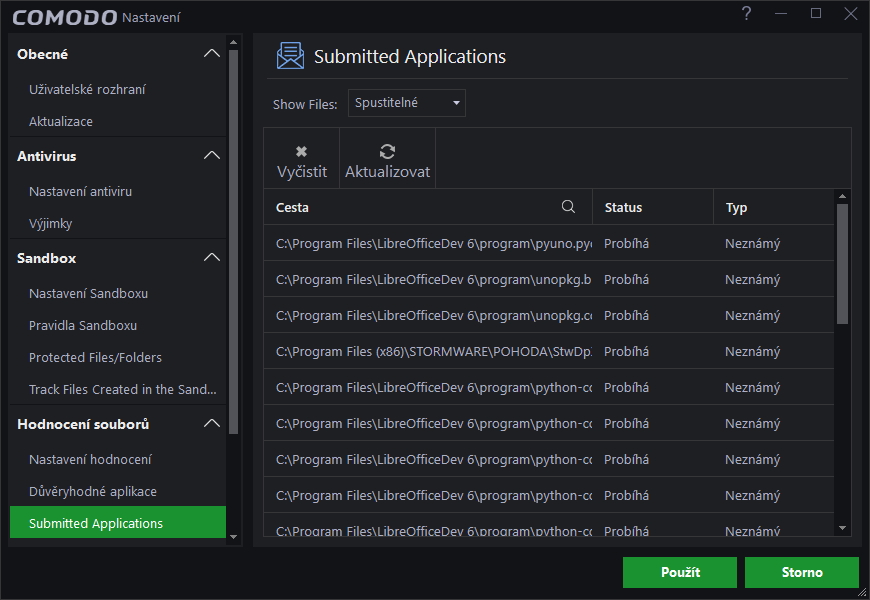The height and width of the screenshot is (600, 870).
Task: Collapse the Obecné section
Action: coord(211,54)
